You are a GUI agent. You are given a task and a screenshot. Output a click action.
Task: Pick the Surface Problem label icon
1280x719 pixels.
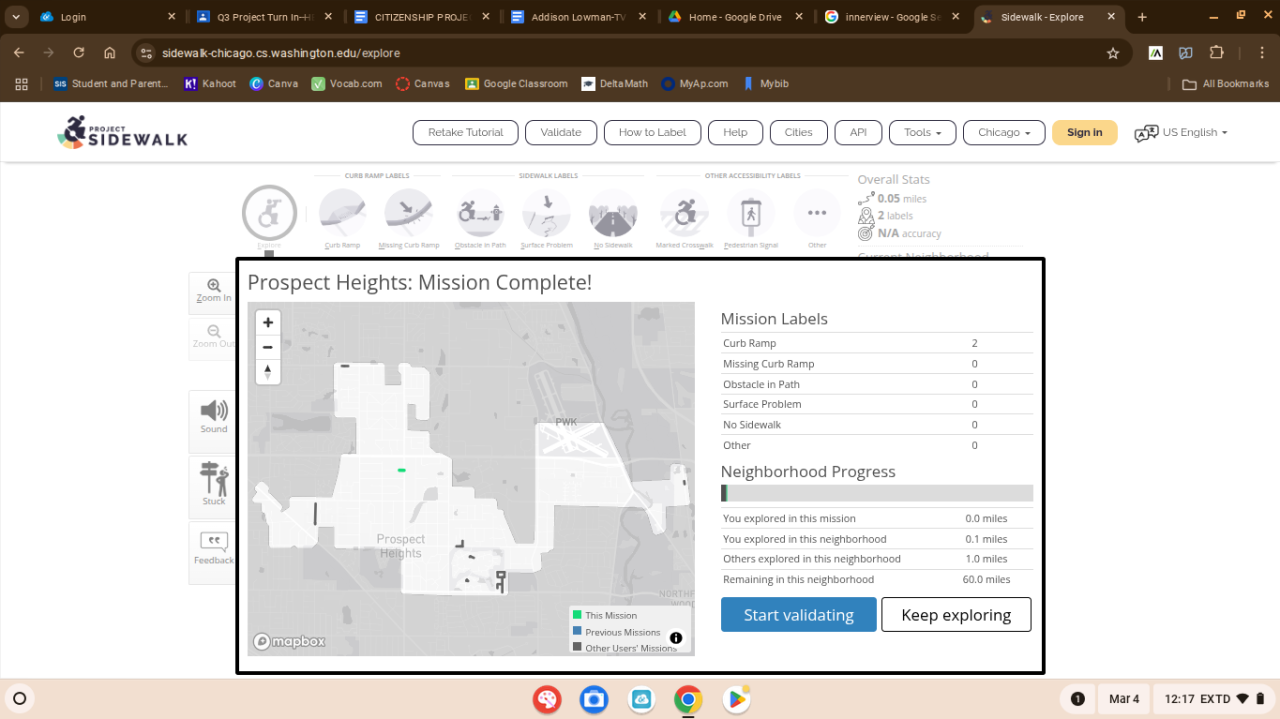pos(546,213)
